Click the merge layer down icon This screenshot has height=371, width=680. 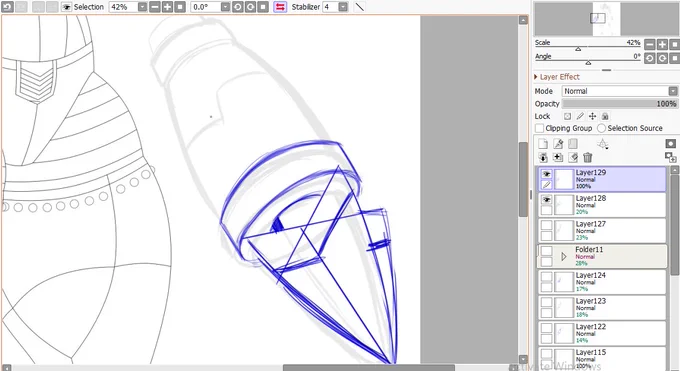coord(558,157)
